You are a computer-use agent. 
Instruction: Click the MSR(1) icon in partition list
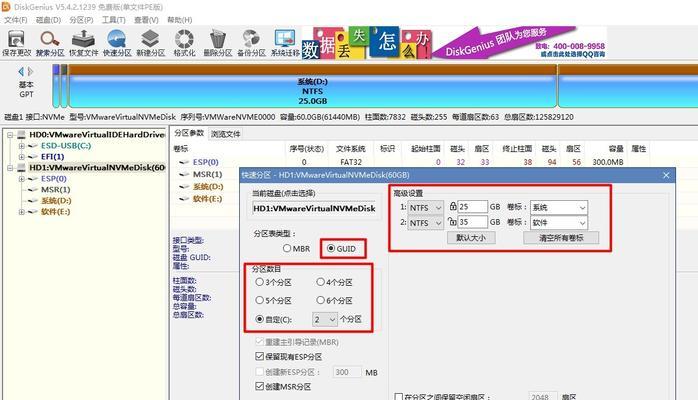point(184,174)
